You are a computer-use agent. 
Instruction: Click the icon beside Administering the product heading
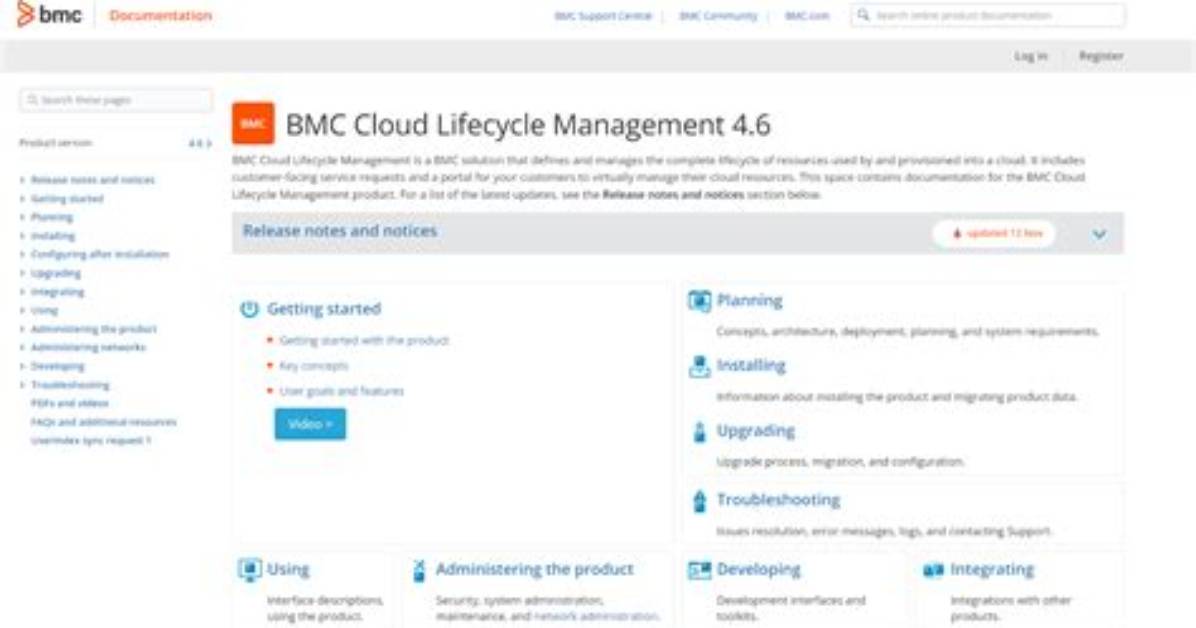[x=419, y=570]
